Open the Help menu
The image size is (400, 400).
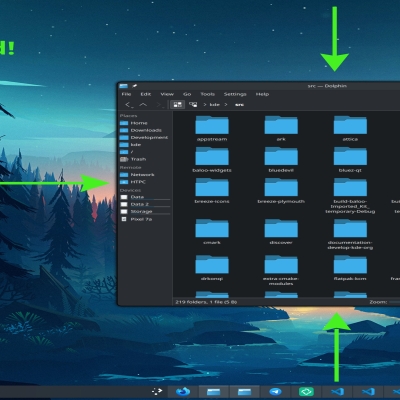coord(262,94)
